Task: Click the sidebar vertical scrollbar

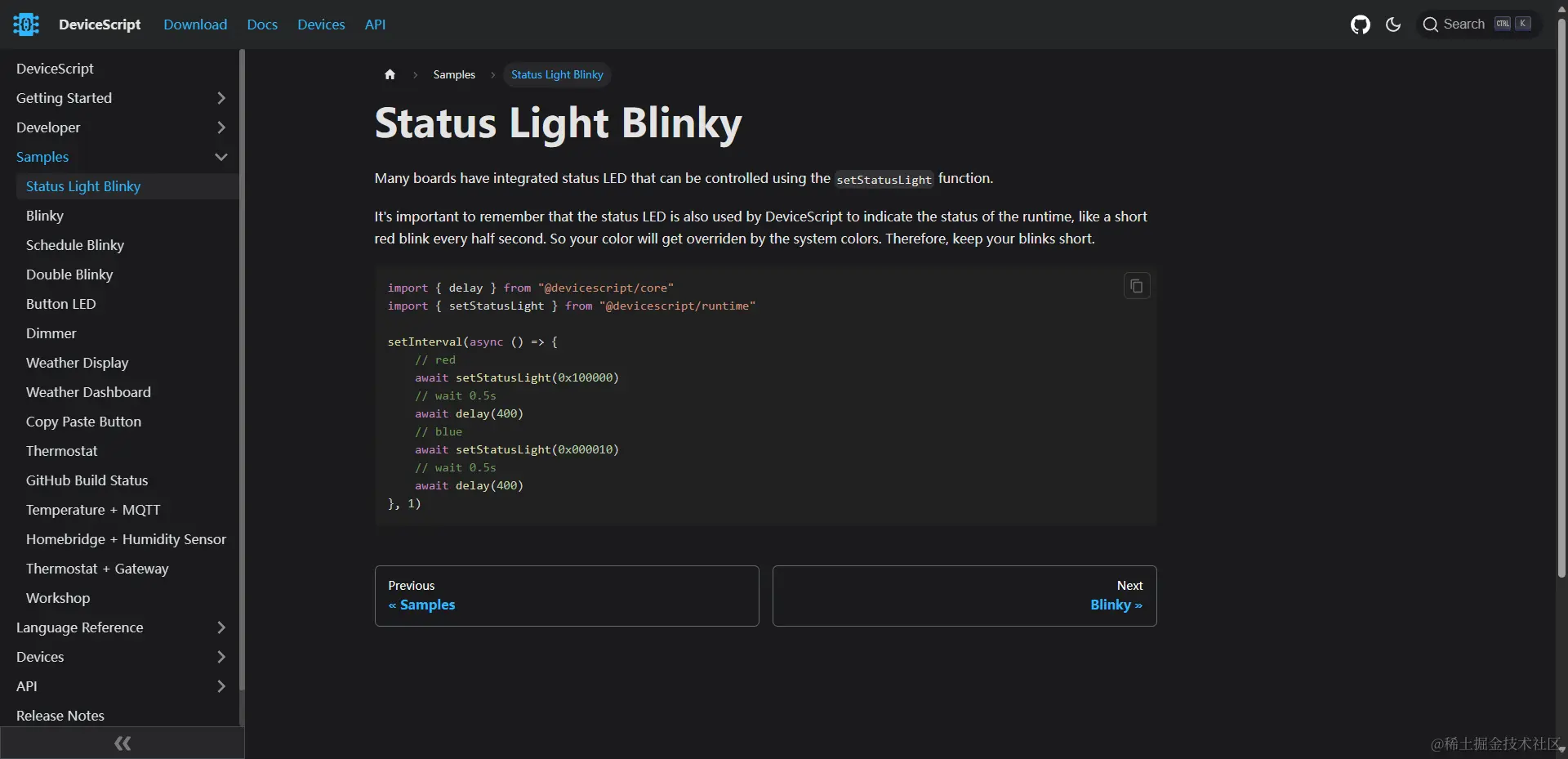Action: (242, 368)
